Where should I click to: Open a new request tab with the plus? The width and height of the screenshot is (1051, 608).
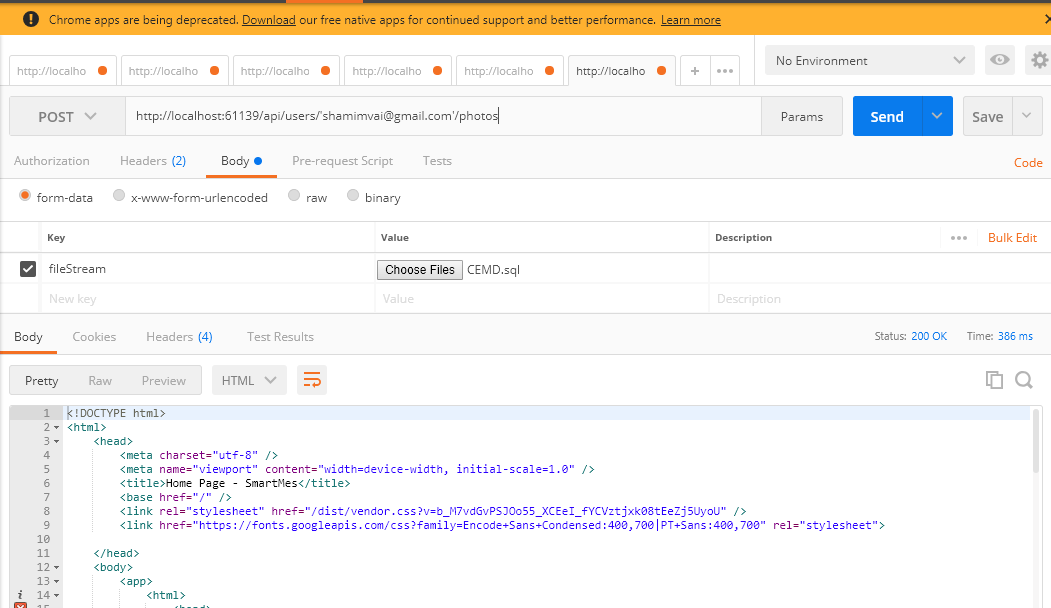[694, 70]
